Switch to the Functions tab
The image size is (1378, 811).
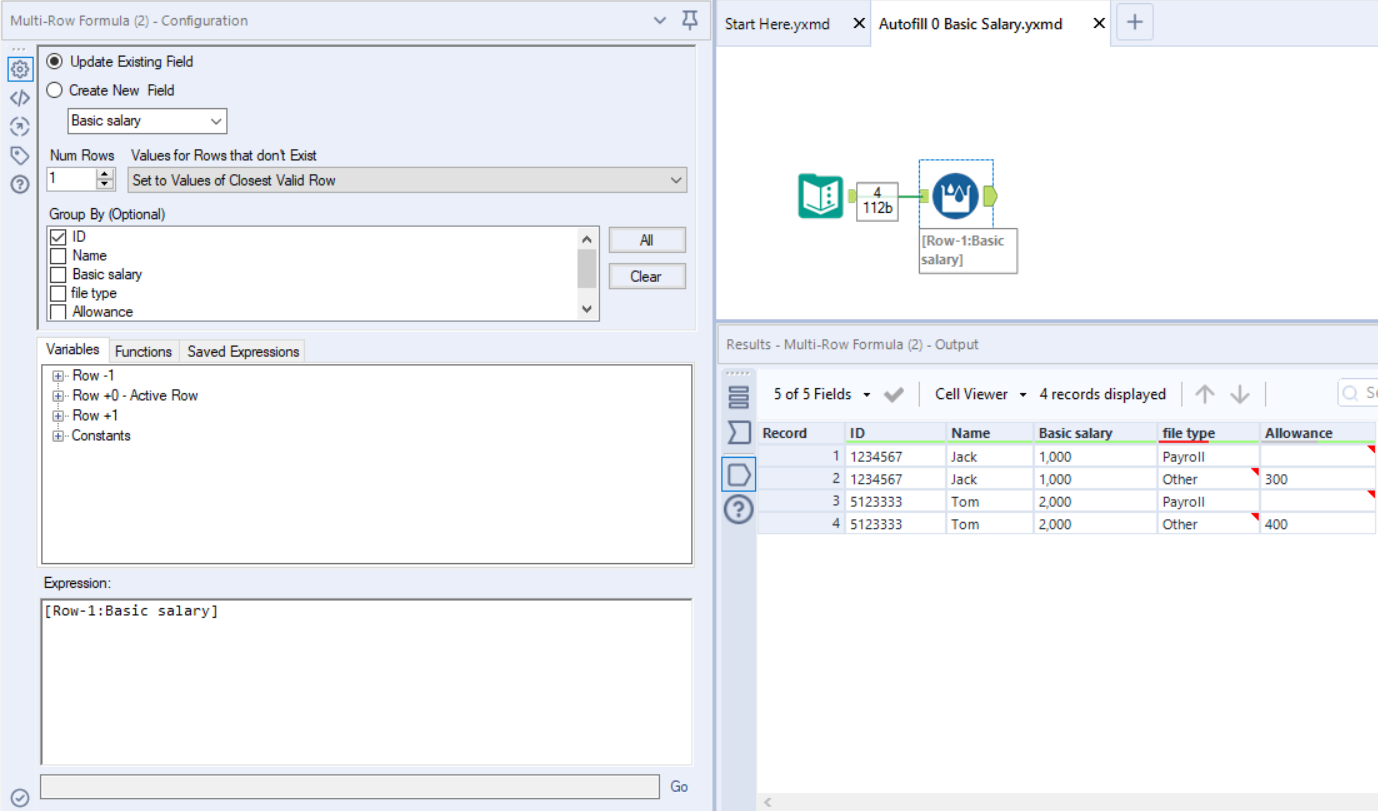click(143, 351)
